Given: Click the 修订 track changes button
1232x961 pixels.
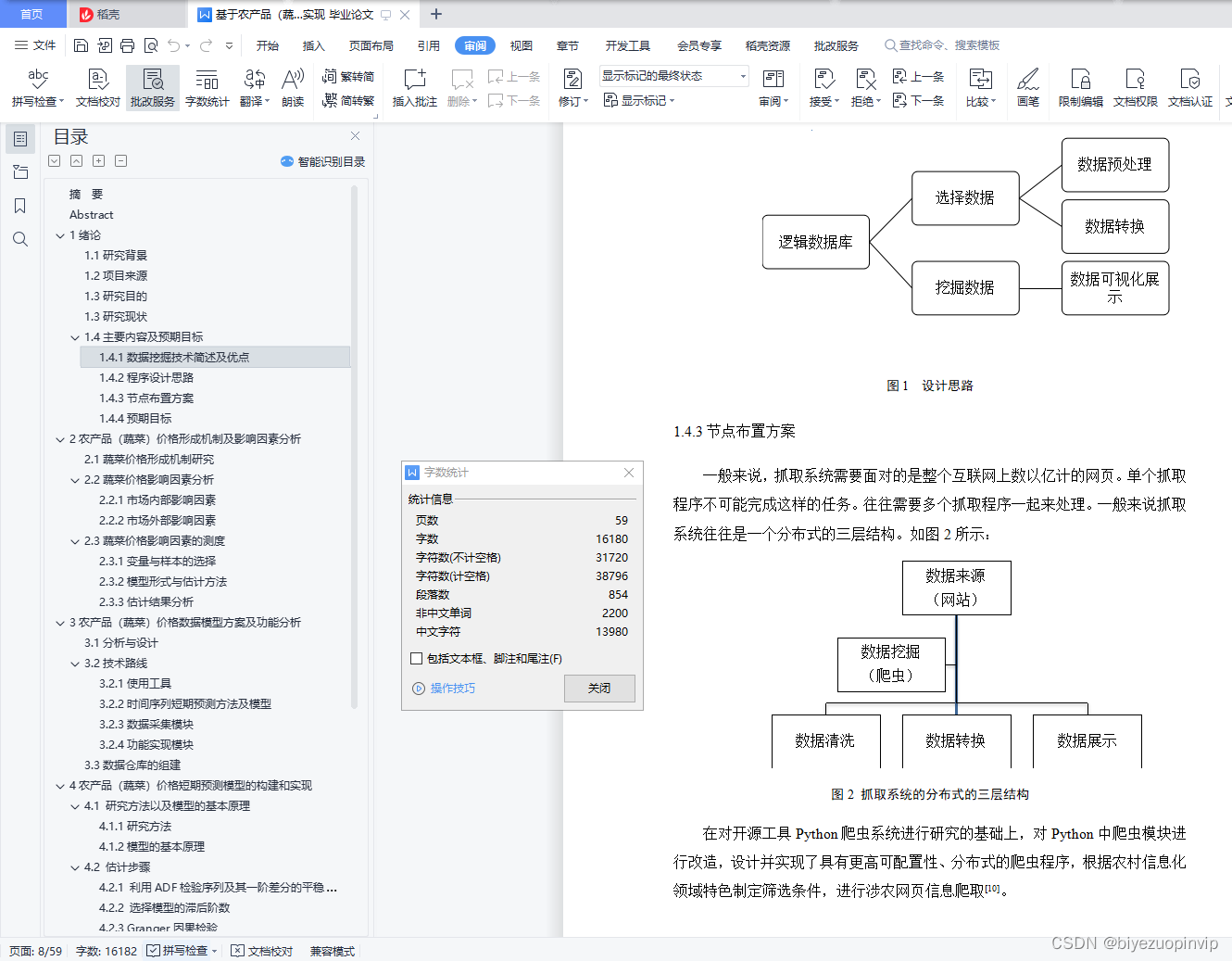Looking at the screenshot, I should [x=572, y=88].
